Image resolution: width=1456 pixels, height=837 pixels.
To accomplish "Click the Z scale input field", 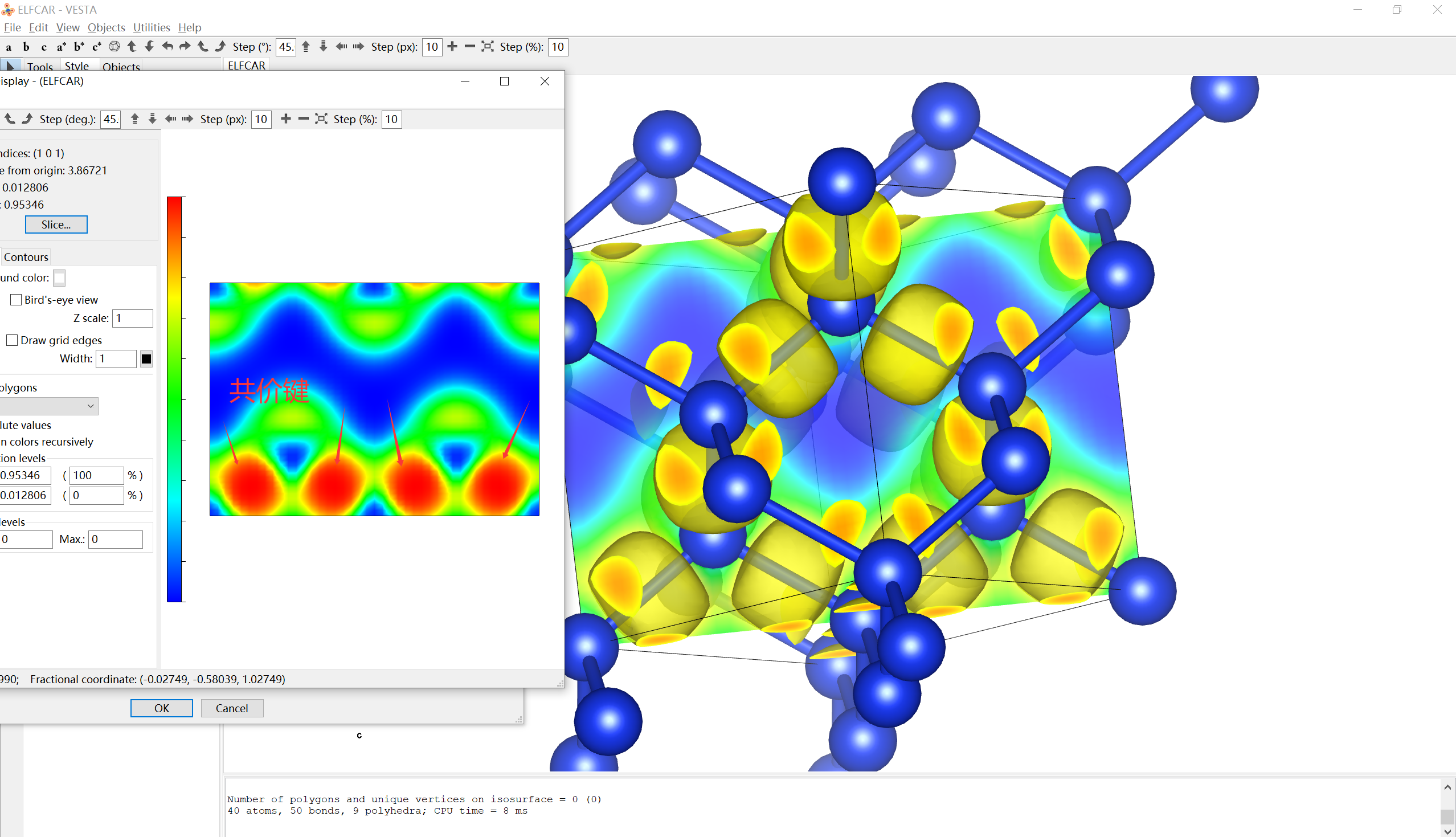I will [x=132, y=318].
